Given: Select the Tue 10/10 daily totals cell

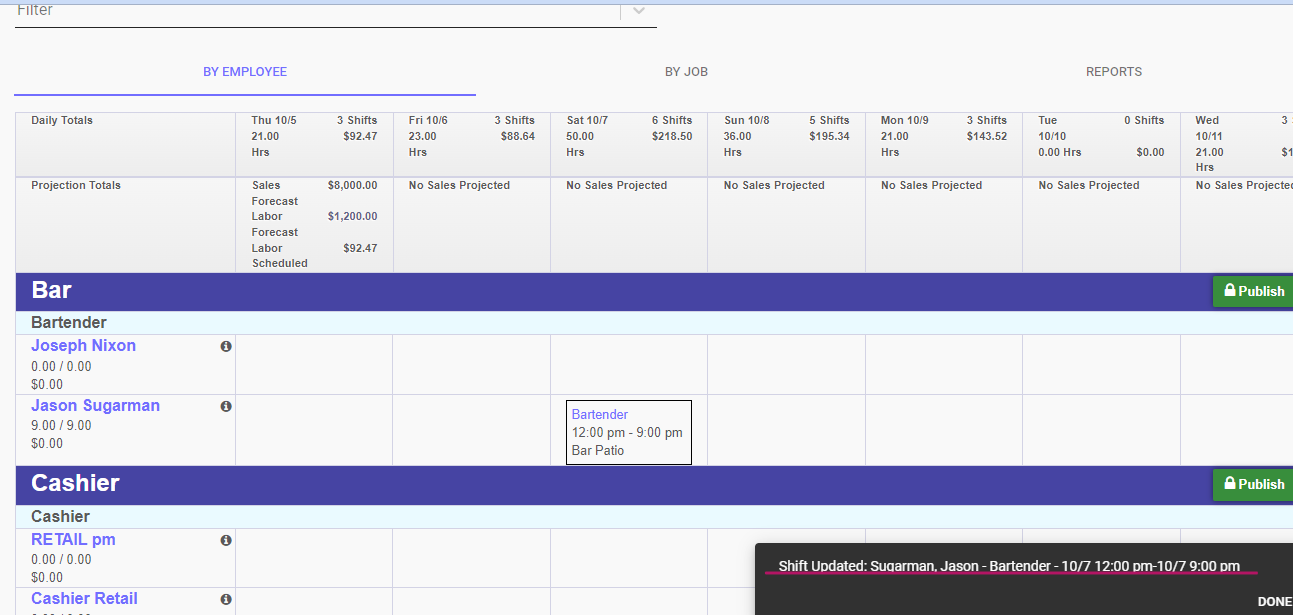Looking at the screenshot, I should click(x=1101, y=144).
